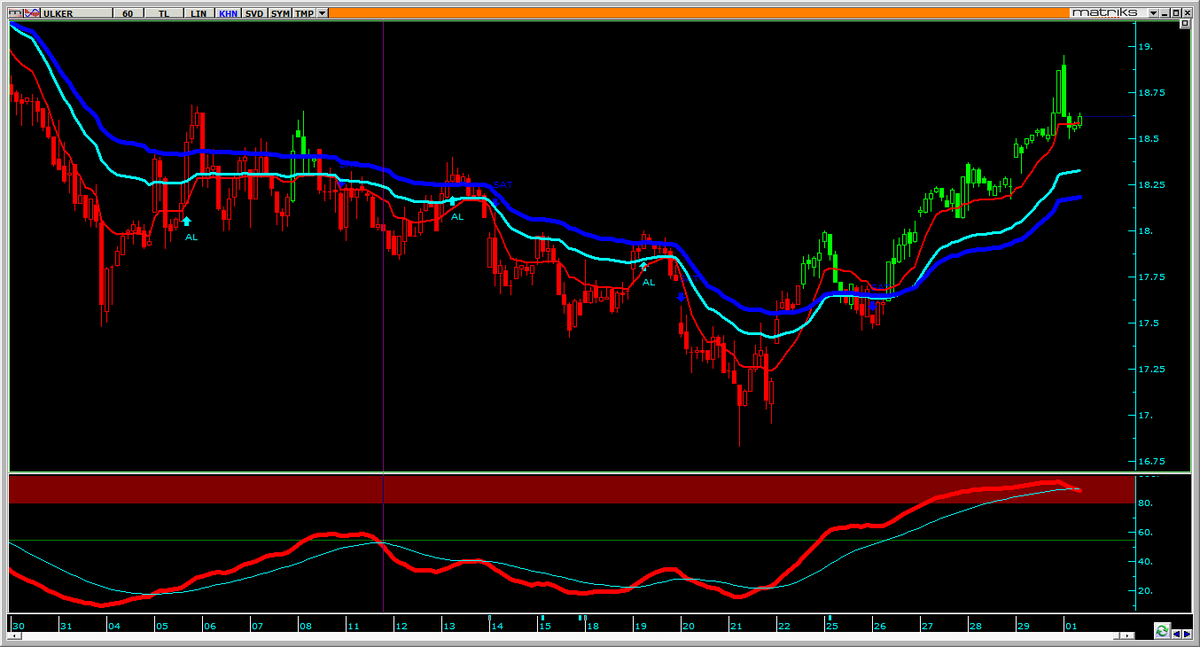The height and width of the screenshot is (647, 1200).
Task: Click scrollbar right arrow button at bottom
Action: click(1127, 636)
